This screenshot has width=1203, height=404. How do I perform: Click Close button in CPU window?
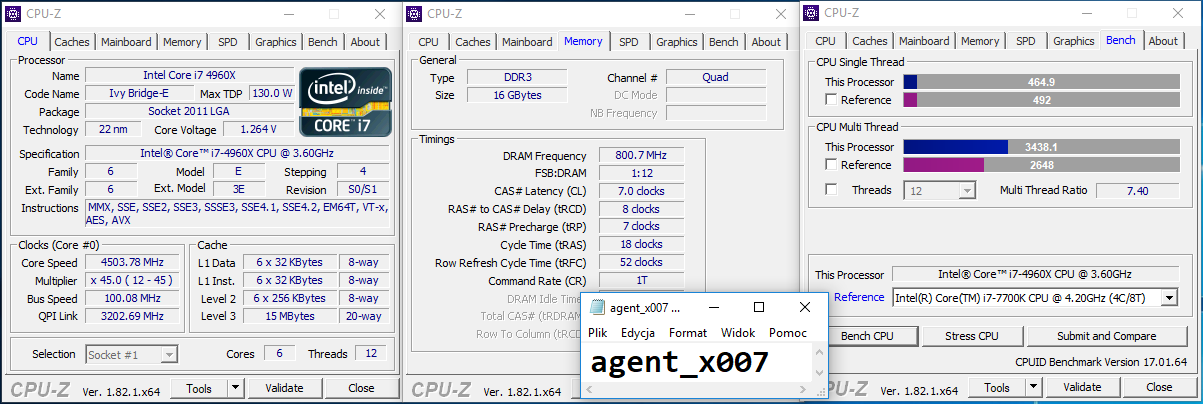tap(361, 388)
